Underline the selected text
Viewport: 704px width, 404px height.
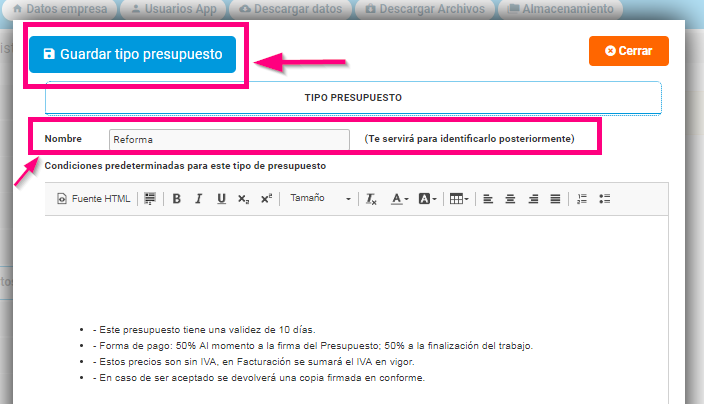[221, 199]
